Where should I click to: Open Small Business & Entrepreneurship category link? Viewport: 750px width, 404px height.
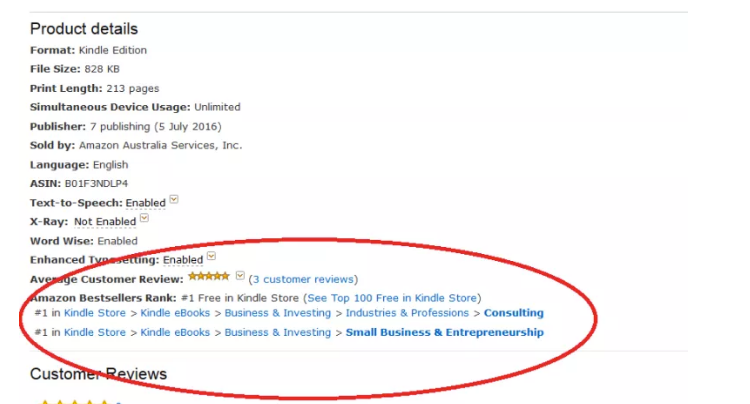[445, 332]
